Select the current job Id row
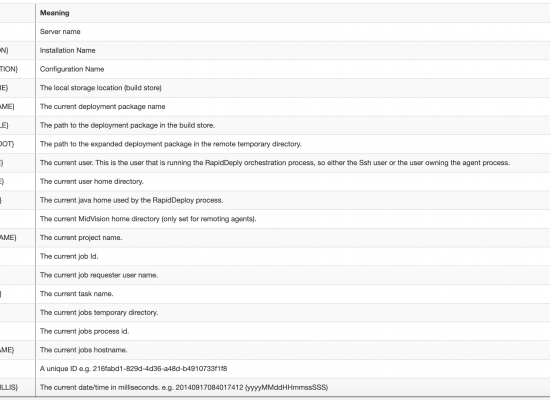The image size is (550, 400). pos(275,256)
